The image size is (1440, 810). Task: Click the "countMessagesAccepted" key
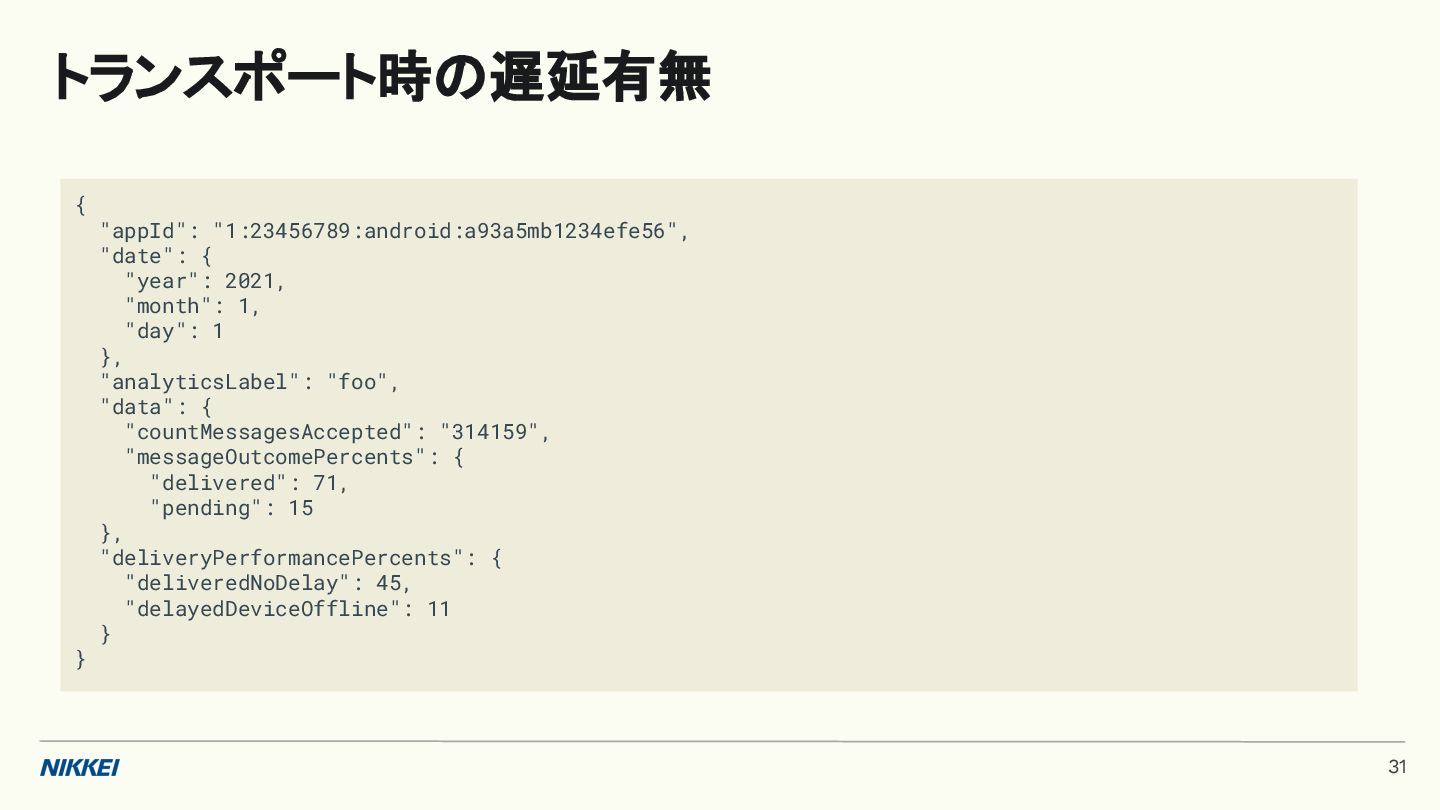[268, 432]
